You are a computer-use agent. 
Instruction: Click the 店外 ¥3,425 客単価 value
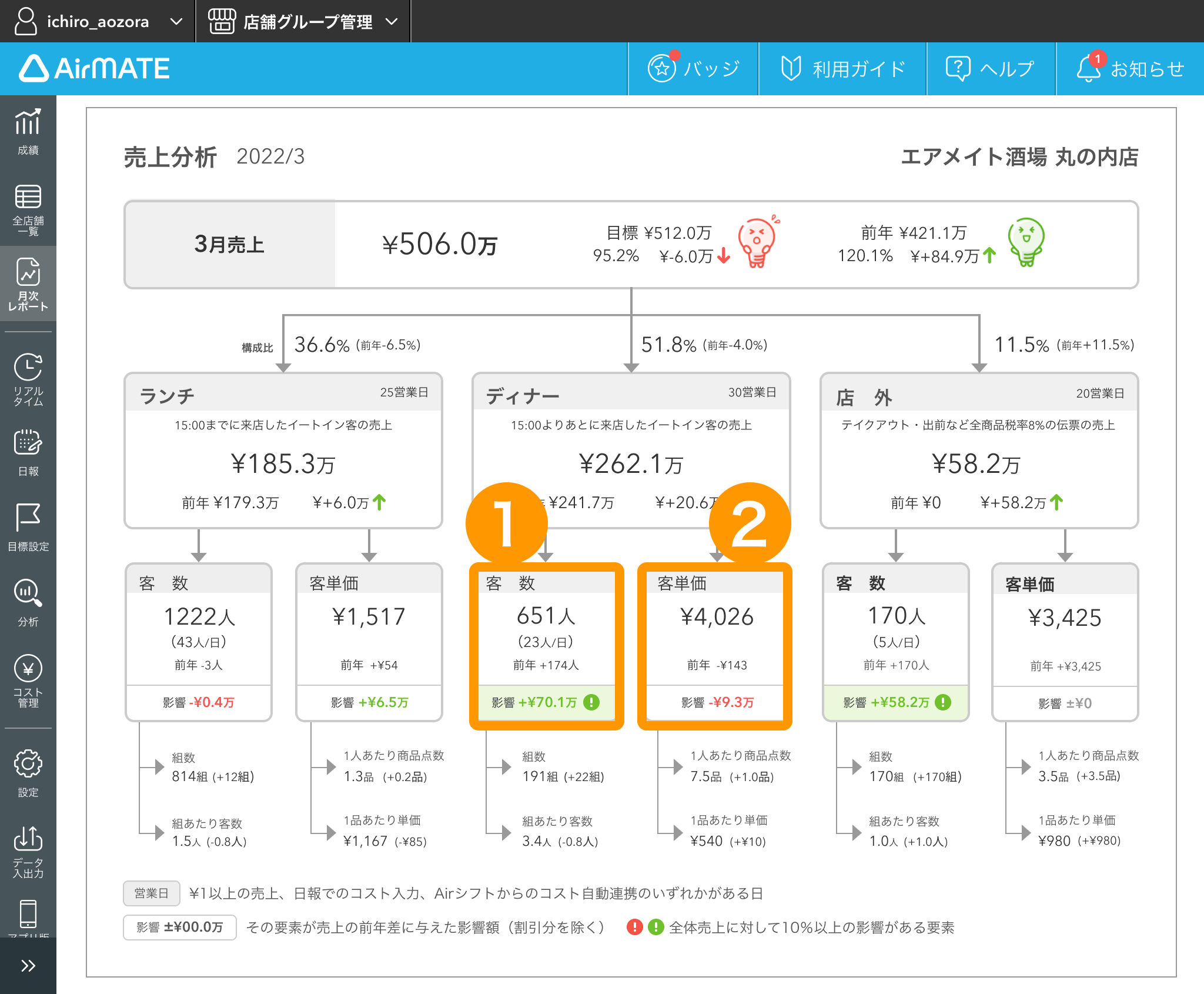(1065, 618)
